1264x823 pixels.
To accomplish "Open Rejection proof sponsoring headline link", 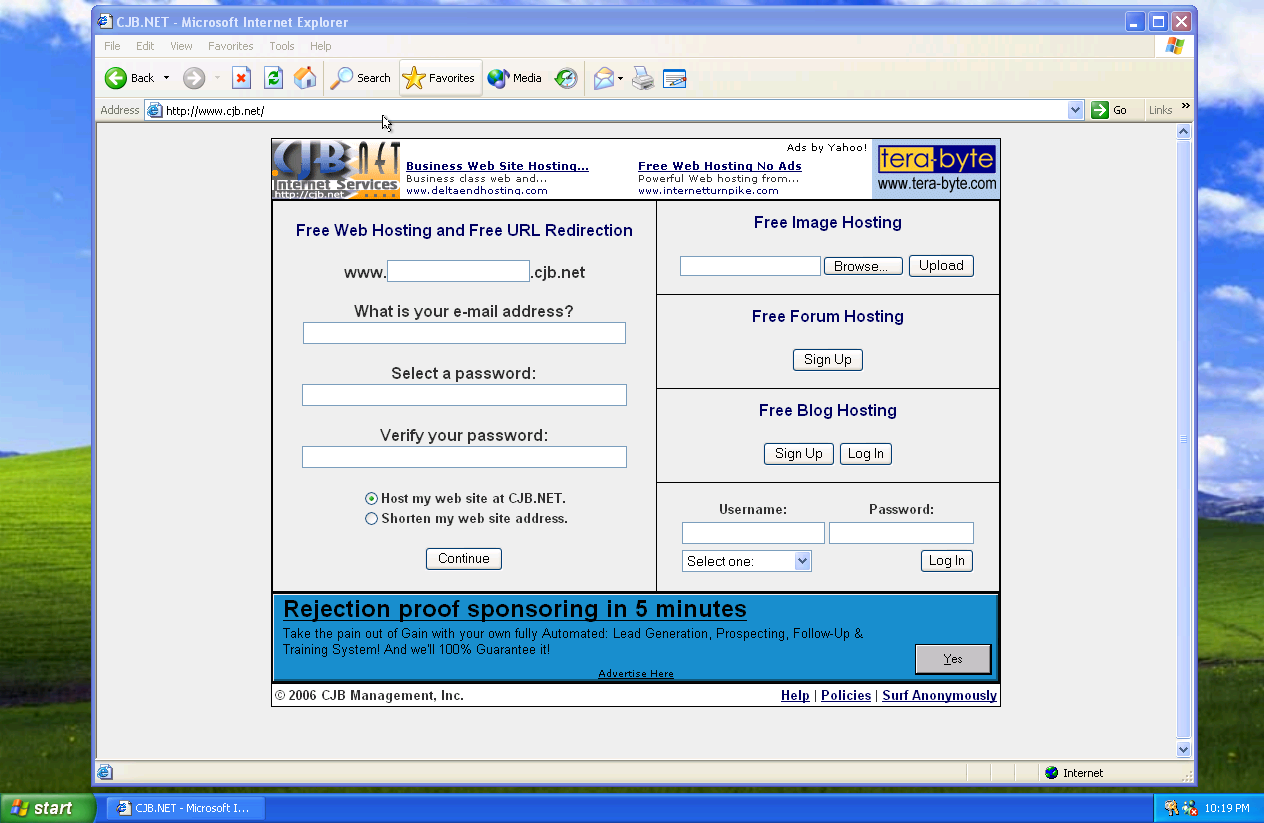I will pyautogui.click(x=515, y=609).
